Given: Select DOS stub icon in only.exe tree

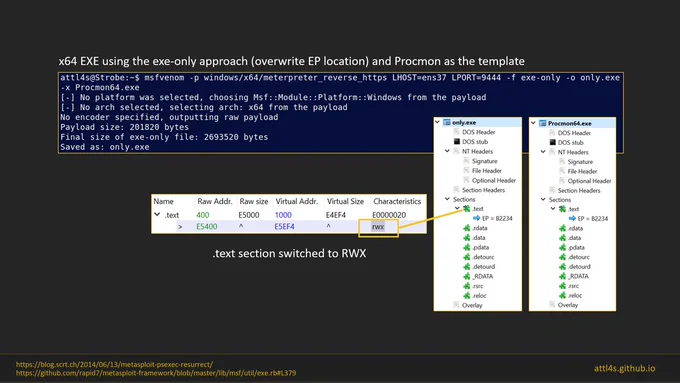Looking at the screenshot, I should (457, 141).
